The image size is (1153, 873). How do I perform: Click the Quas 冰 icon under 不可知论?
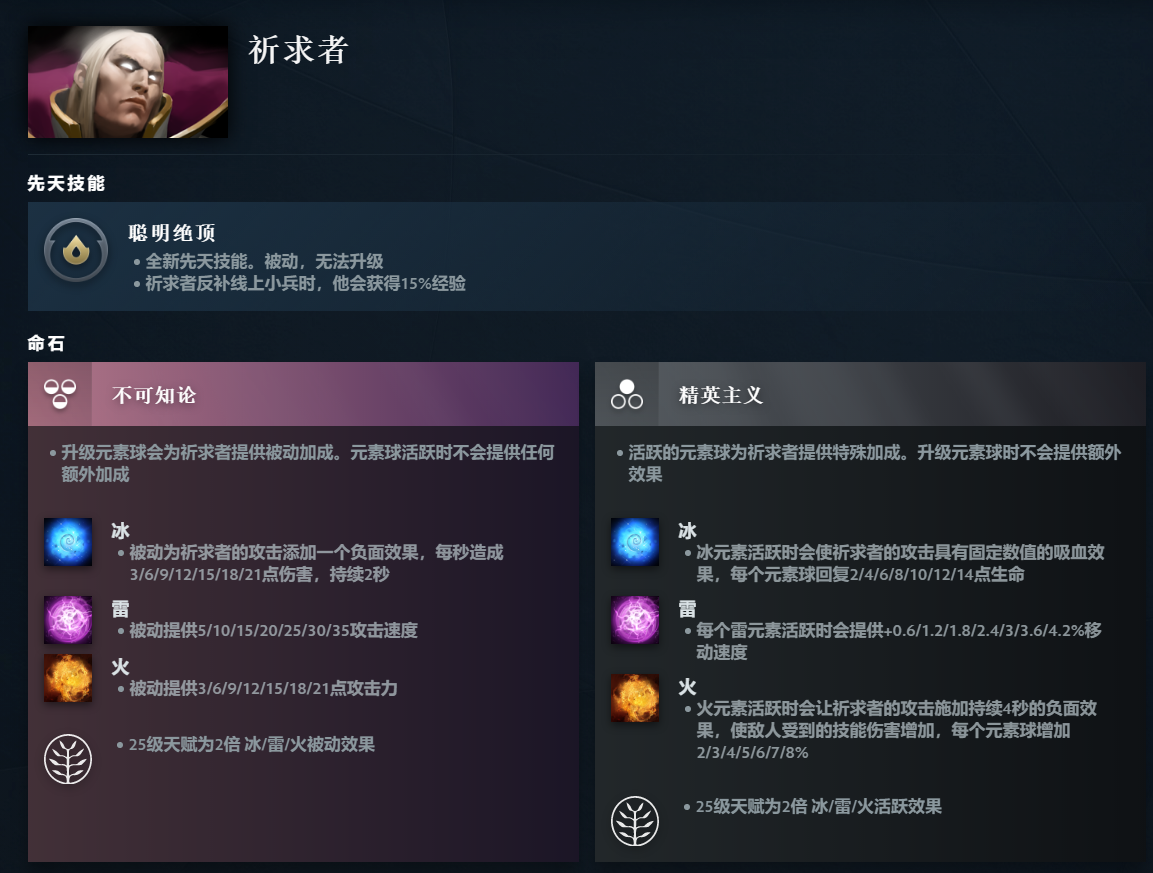pyautogui.click(x=68, y=542)
